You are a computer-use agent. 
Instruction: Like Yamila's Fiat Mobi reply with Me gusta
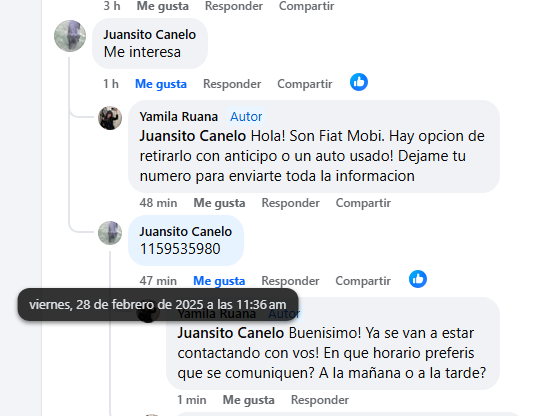[219, 203]
